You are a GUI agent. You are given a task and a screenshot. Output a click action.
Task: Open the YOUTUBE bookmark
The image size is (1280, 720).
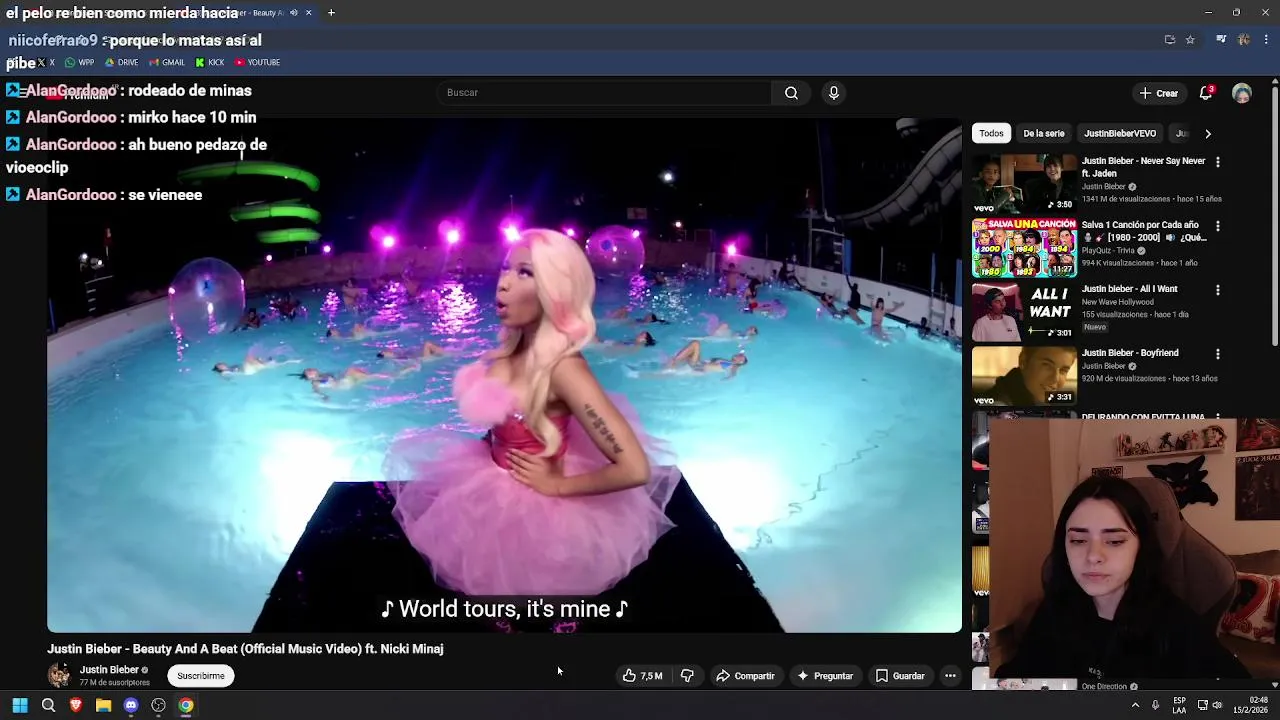point(257,62)
